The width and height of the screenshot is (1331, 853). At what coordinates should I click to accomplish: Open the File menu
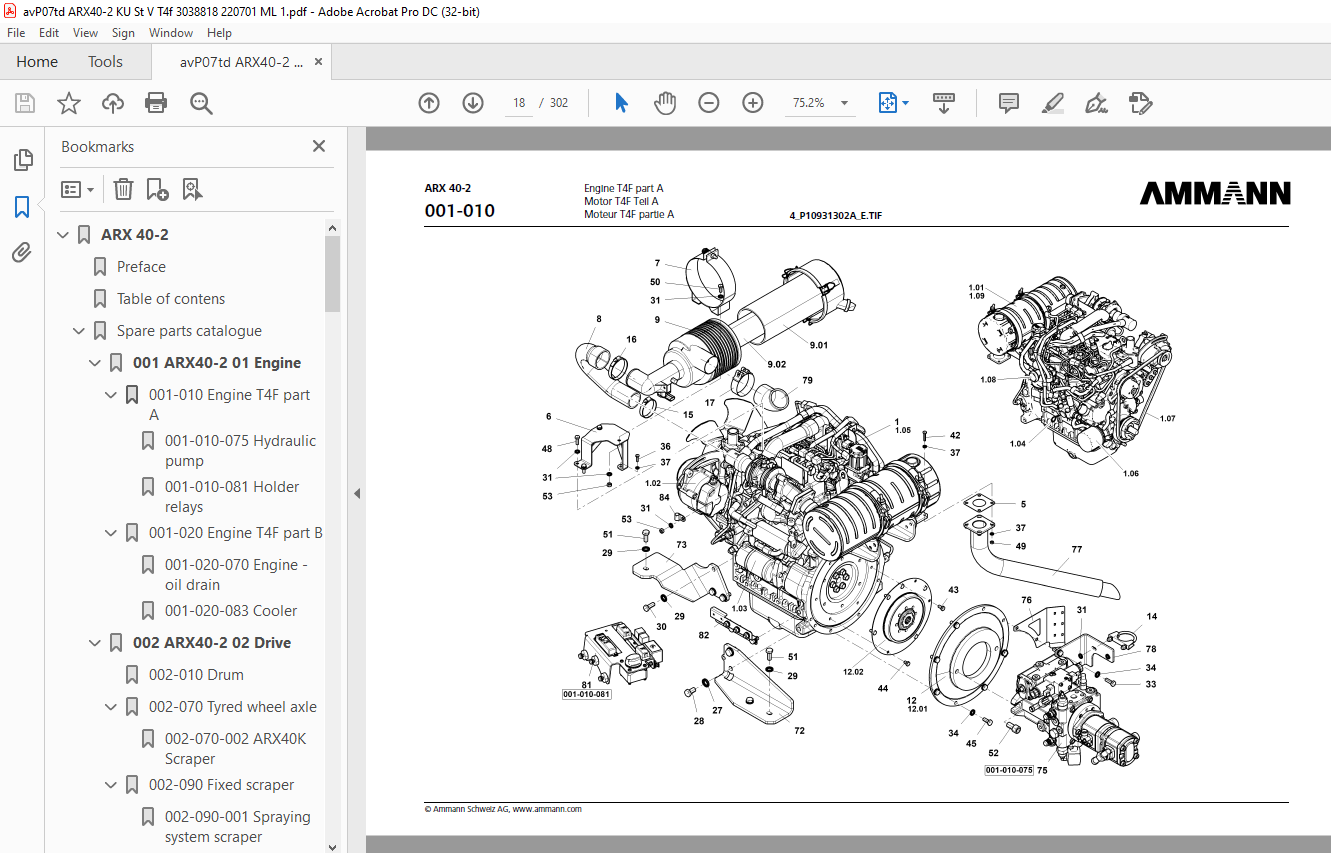(16, 33)
